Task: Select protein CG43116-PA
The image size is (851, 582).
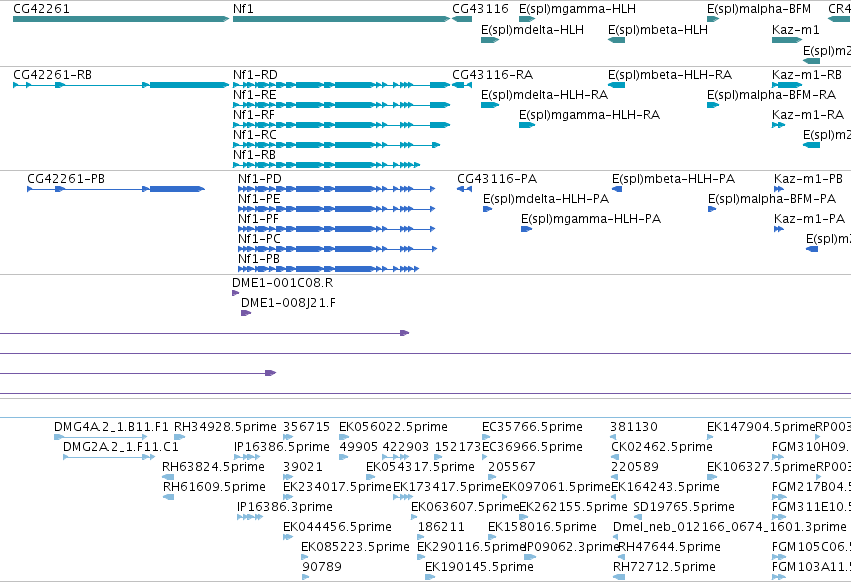Action: pos(464,189)
